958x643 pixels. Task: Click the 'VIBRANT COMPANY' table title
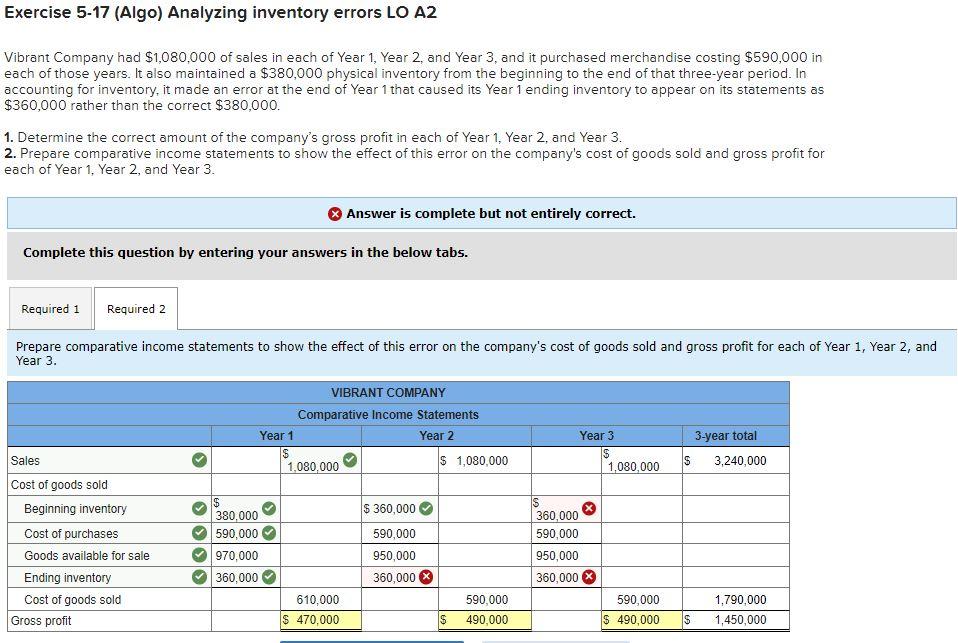click(x=389, y=392)
